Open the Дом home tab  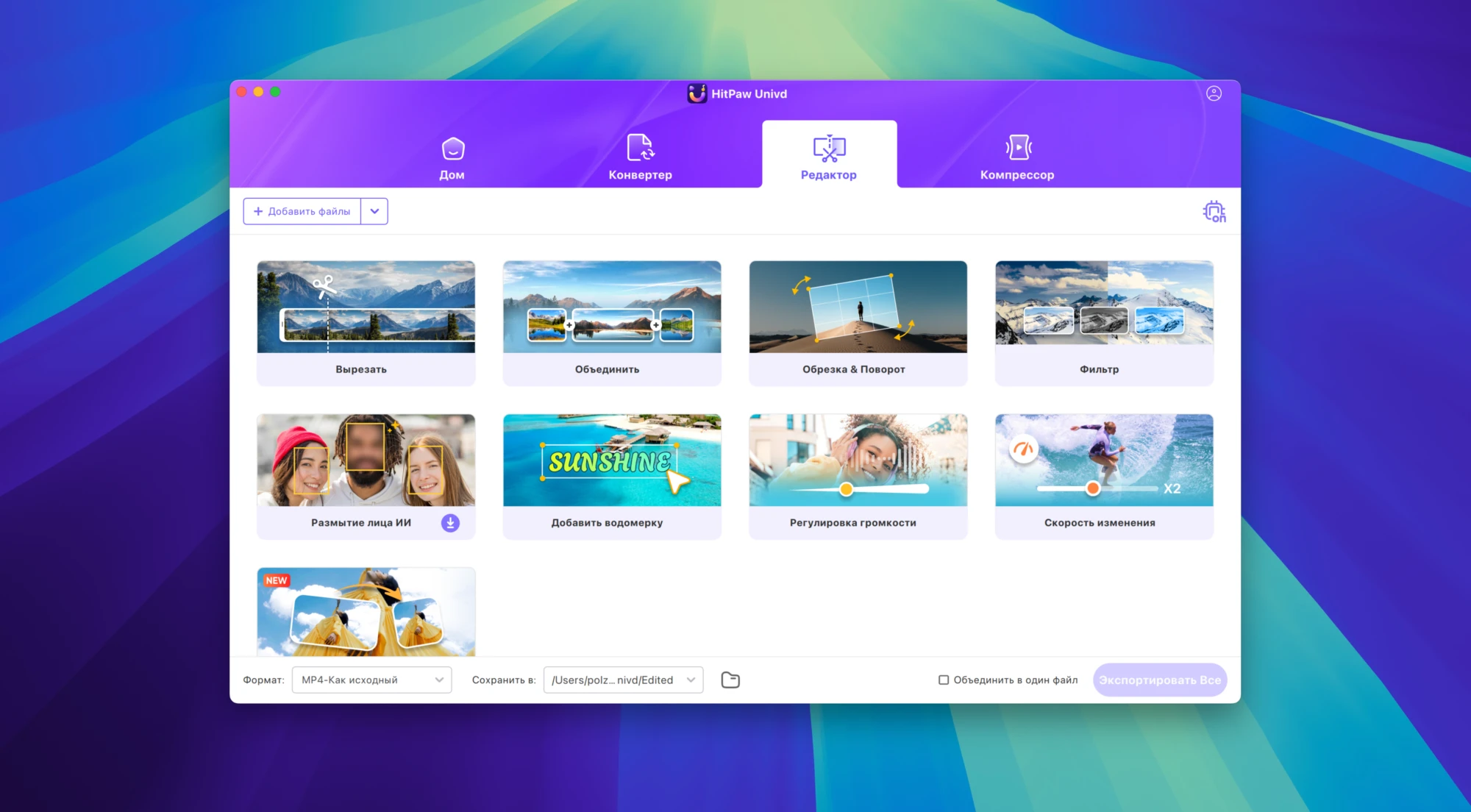452,157
